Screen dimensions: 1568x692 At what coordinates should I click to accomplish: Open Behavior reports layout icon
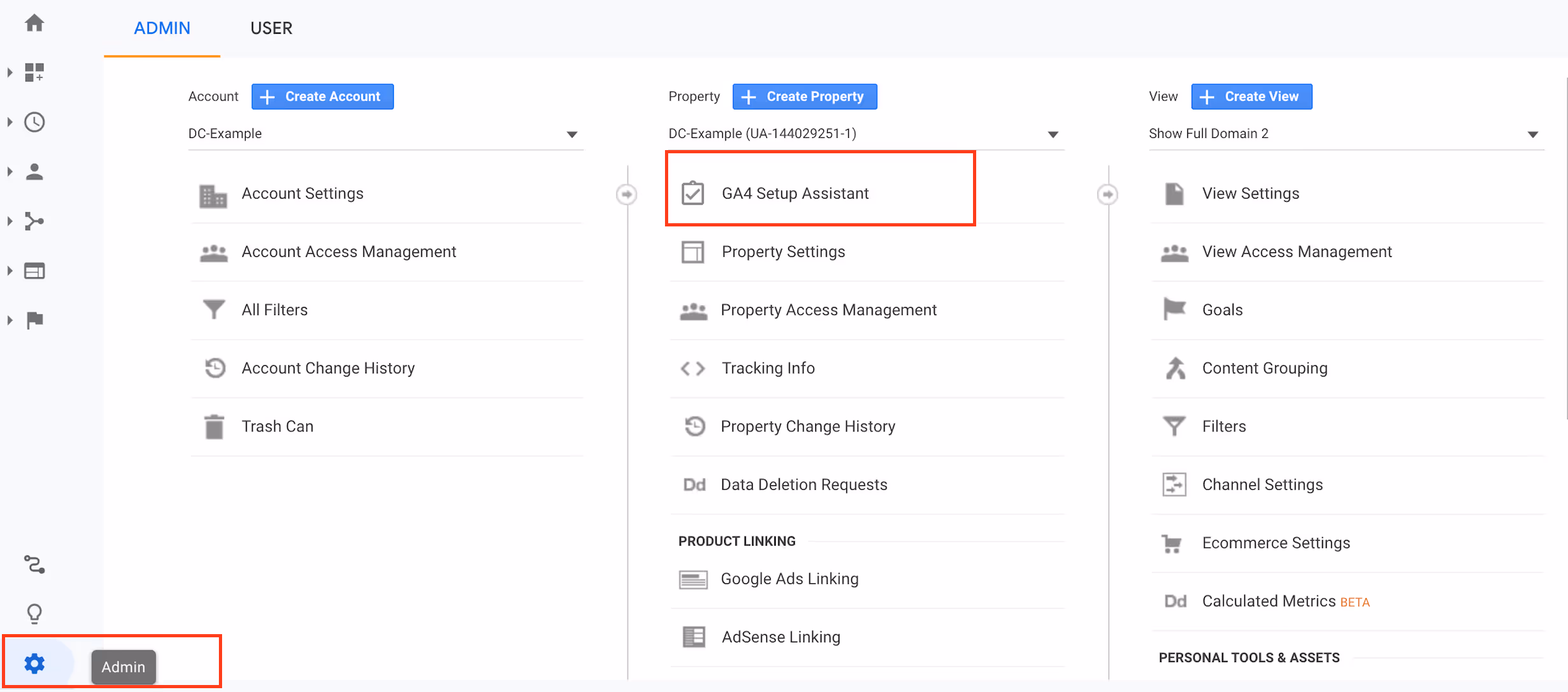point(34,271)
